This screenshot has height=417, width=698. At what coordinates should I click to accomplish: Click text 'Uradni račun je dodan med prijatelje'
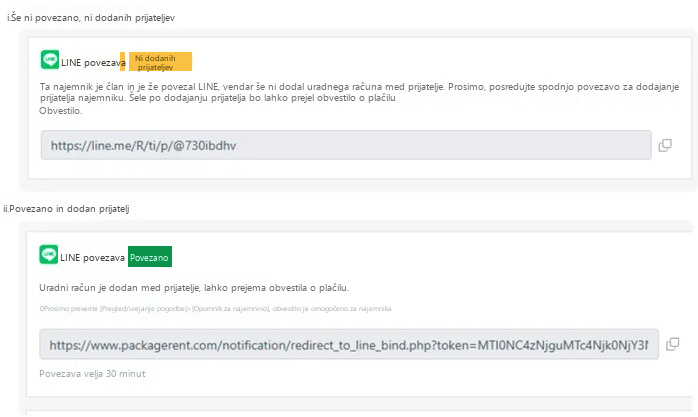point(120,288)
